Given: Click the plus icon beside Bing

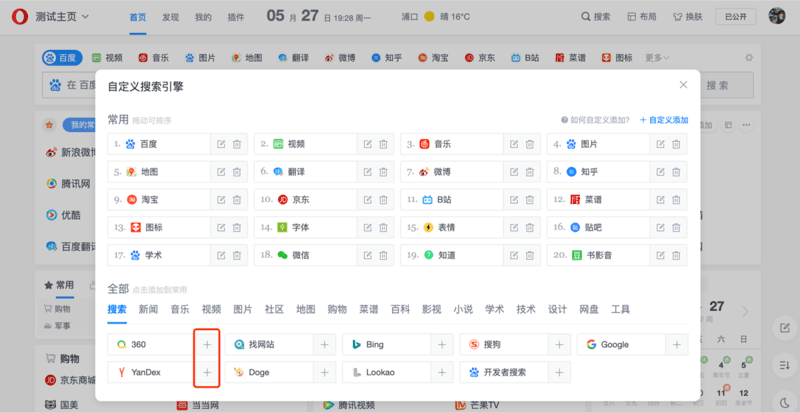Looking at the screenshot, I should coord(443,344).
